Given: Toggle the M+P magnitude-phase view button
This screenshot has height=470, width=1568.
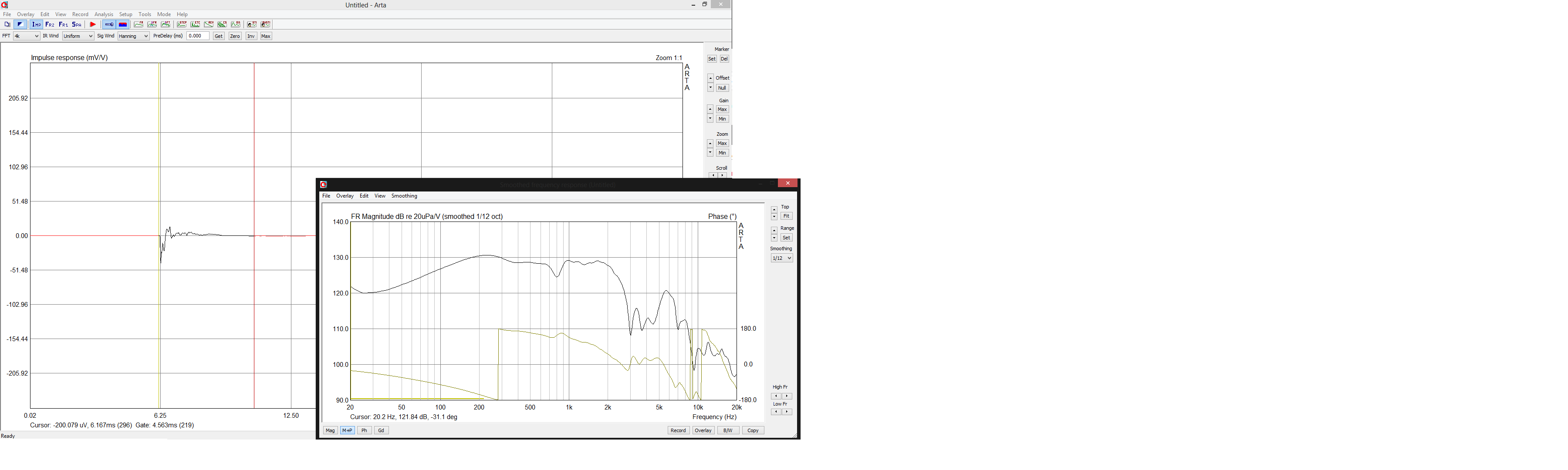Looking at the screenshot, I should 347,430.
